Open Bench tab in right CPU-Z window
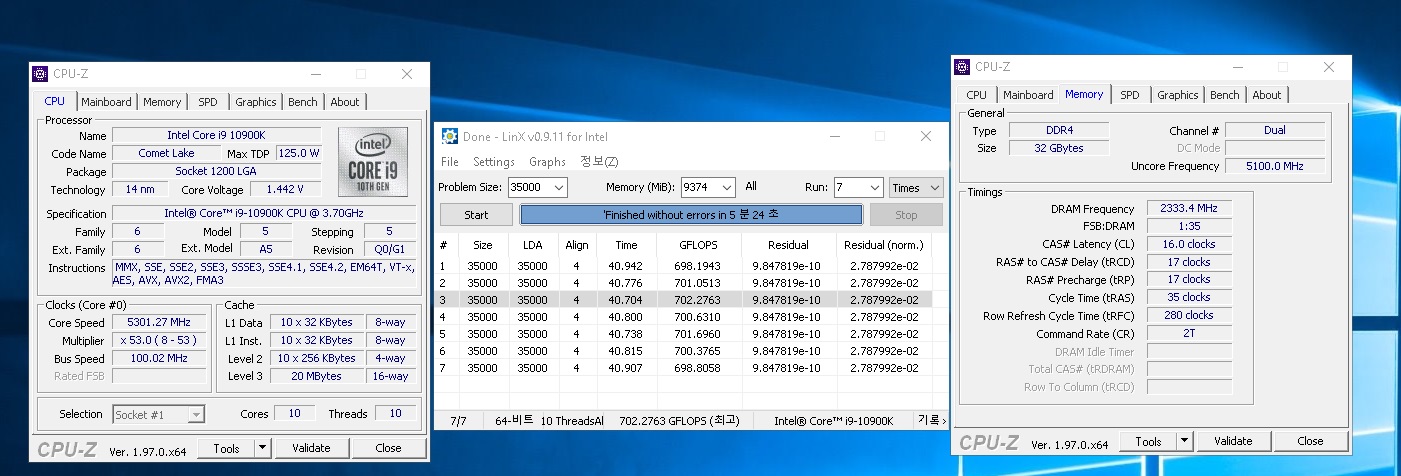This screenshot has width=1401, height=476. click(1225, 95)
